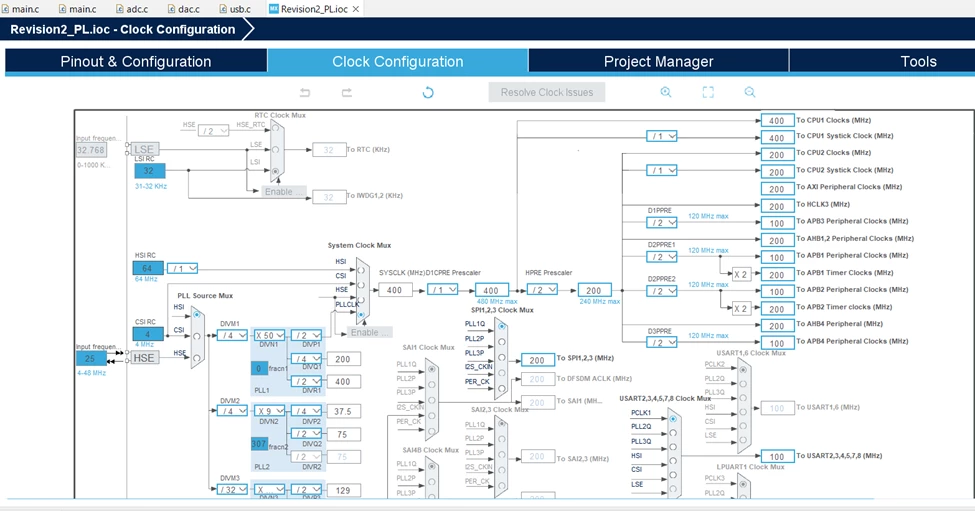975x511 pixels.
Task: Close the Revision2_PL.ioc editor tab
Action: pyautogui.click(x=356, y=9)
